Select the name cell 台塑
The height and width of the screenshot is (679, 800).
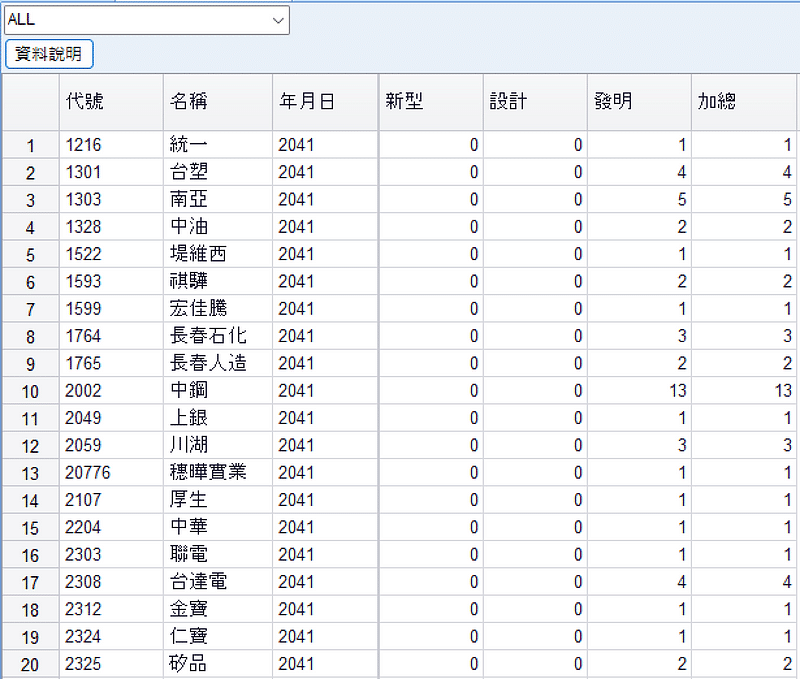point(218,172)
